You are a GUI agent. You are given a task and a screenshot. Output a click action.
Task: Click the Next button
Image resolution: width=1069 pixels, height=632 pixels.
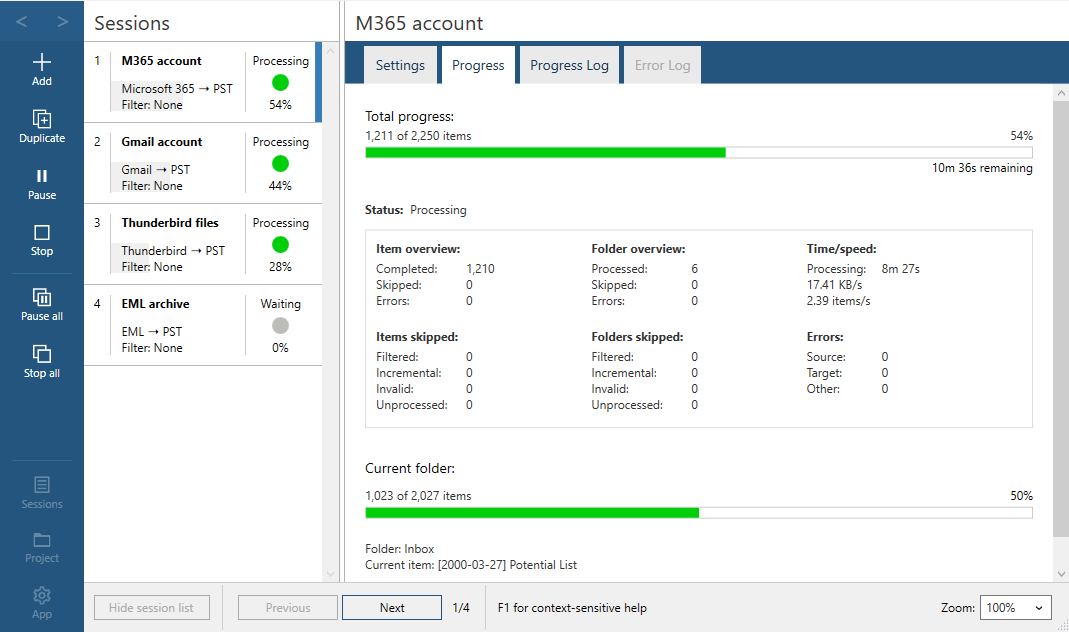point(392,608)
